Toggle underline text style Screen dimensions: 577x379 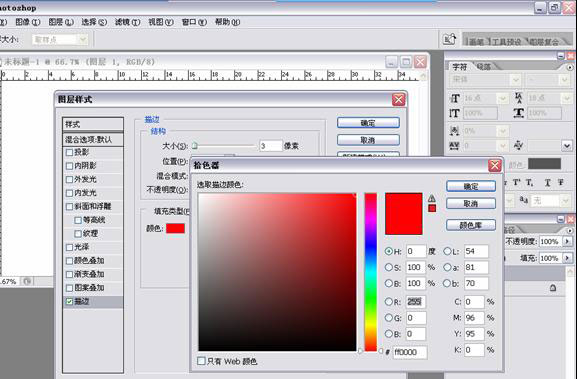click(548, 183)
